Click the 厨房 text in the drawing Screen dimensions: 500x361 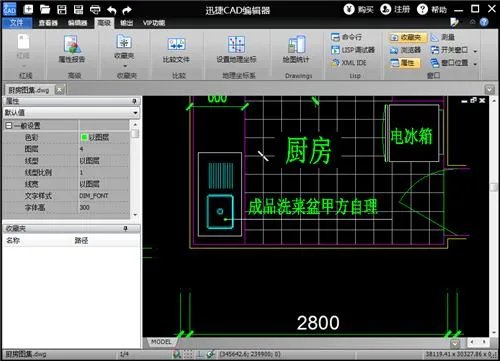308,150
